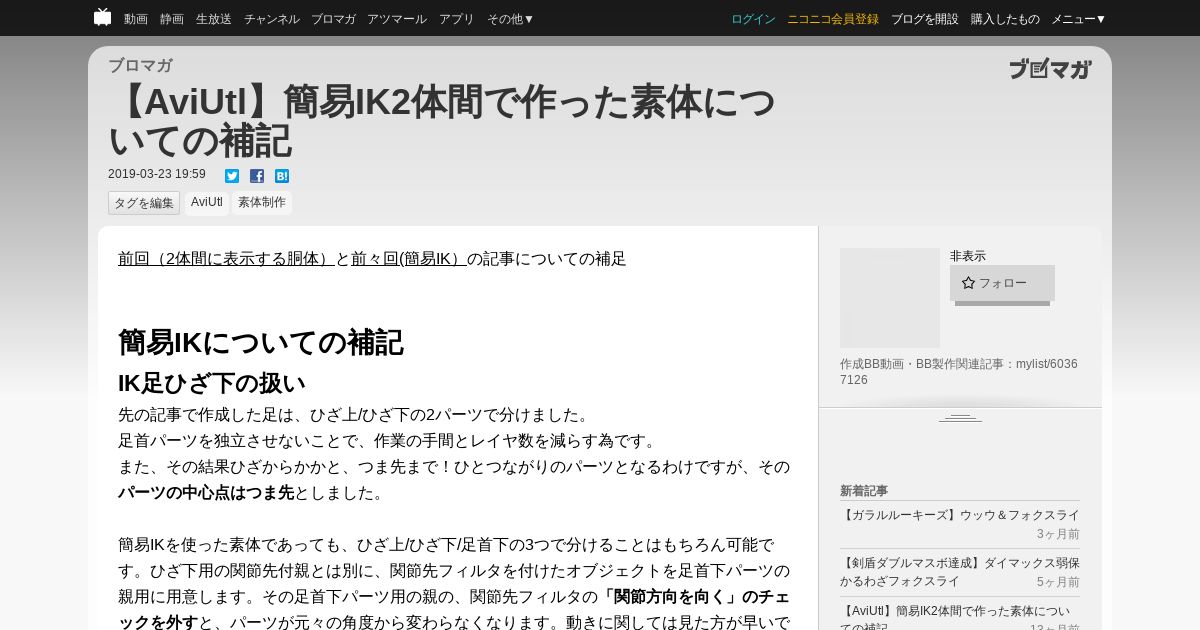Click the ブロマガ label above title
Screen dimensions: 1200x630
coord(140,66)
